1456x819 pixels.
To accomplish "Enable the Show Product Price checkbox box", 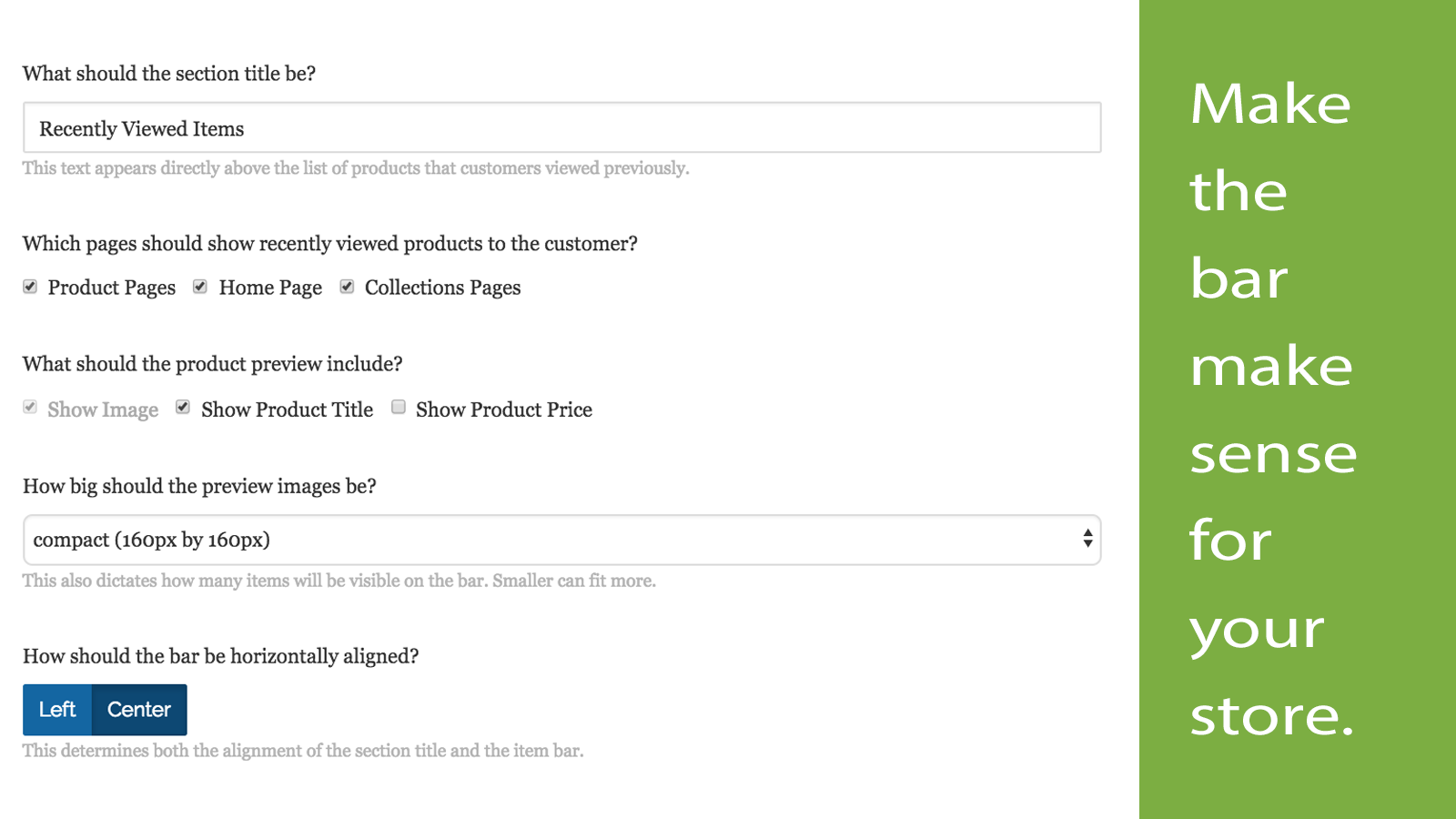I will coord(399,407).
